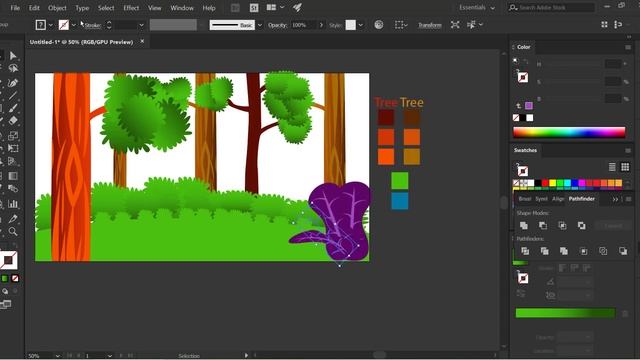Open the Effect menu
This screenshot has width=640, height=360.
point(131,8)
